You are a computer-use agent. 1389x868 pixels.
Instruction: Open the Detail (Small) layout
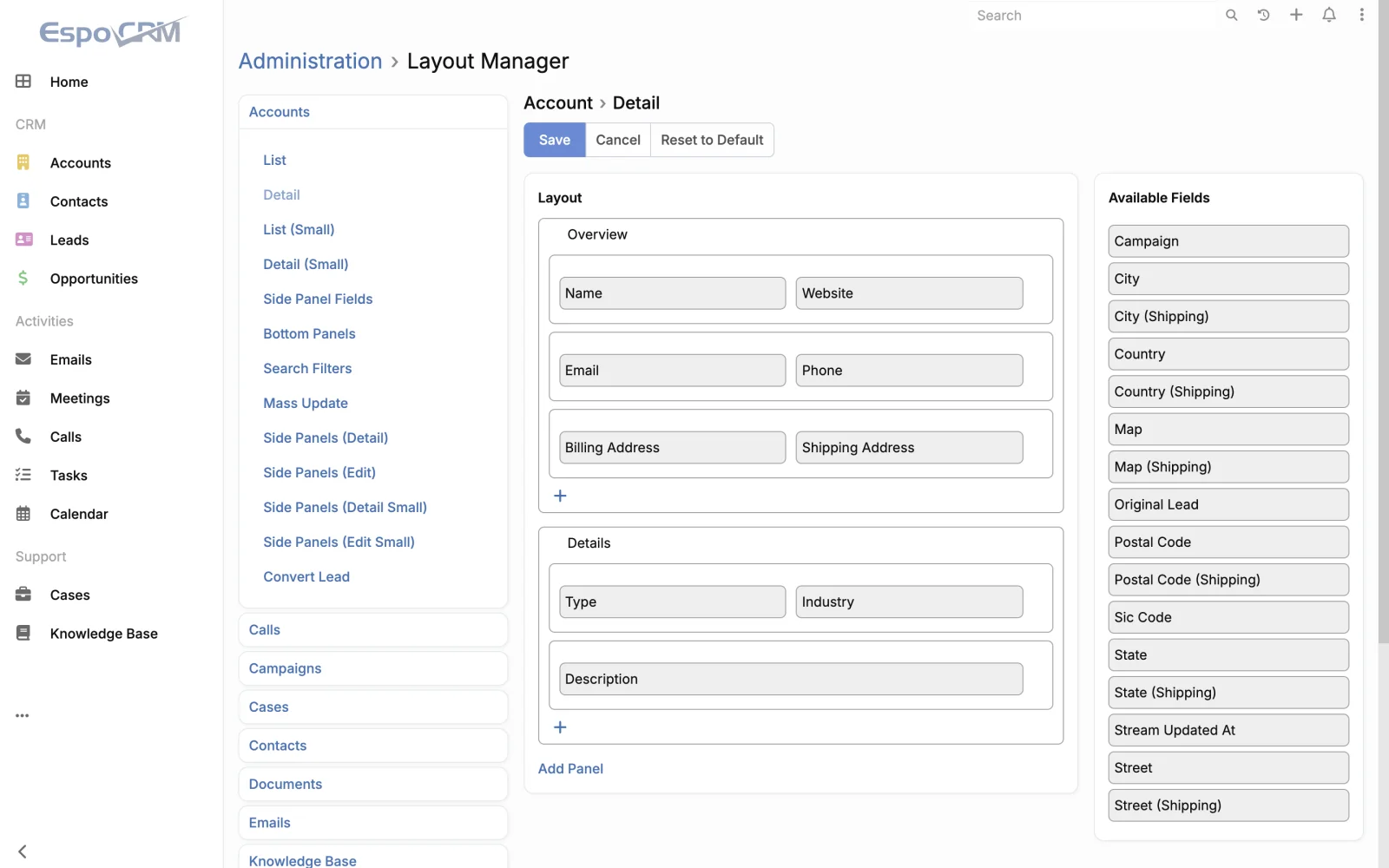coord(306,264)
